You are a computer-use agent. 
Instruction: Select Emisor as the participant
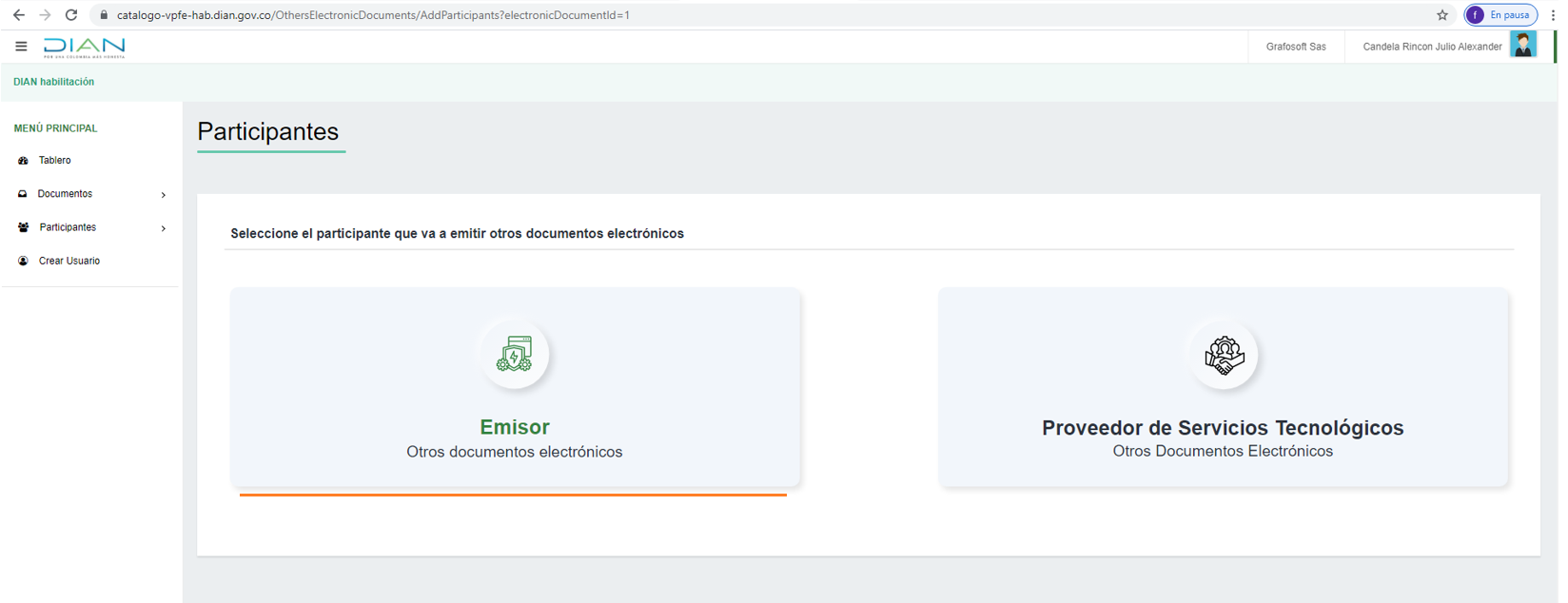[514, 427]
